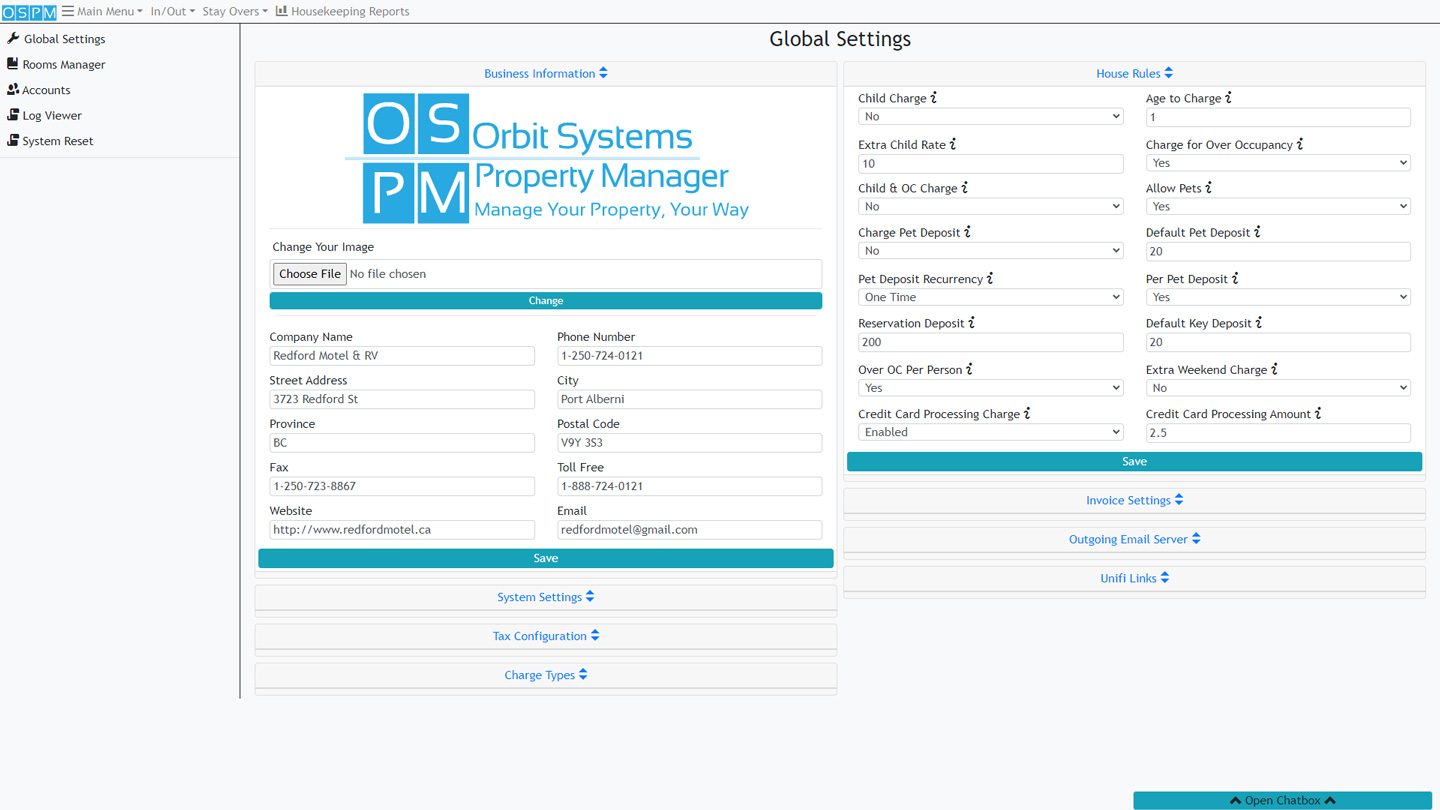
Task: Show info for Charge for Over Occupancy
Action: pyautogui.click(x=1300, y=144)
